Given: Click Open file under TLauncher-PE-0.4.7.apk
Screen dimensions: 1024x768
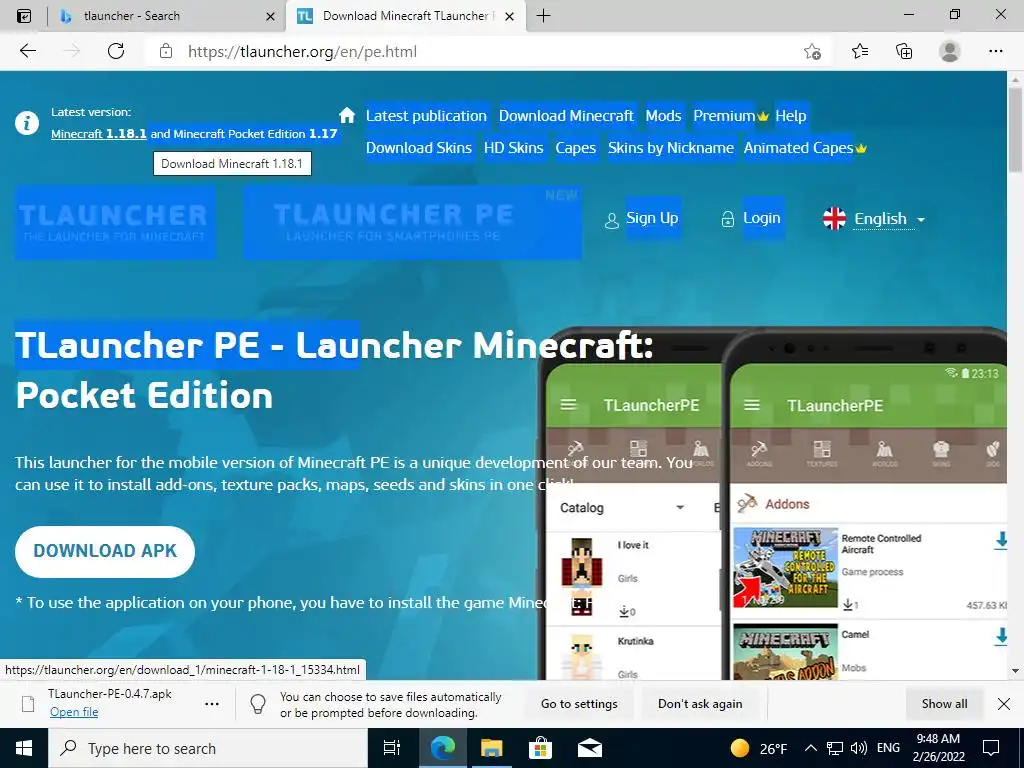Looking at the screenshot, I should (74, 712).
